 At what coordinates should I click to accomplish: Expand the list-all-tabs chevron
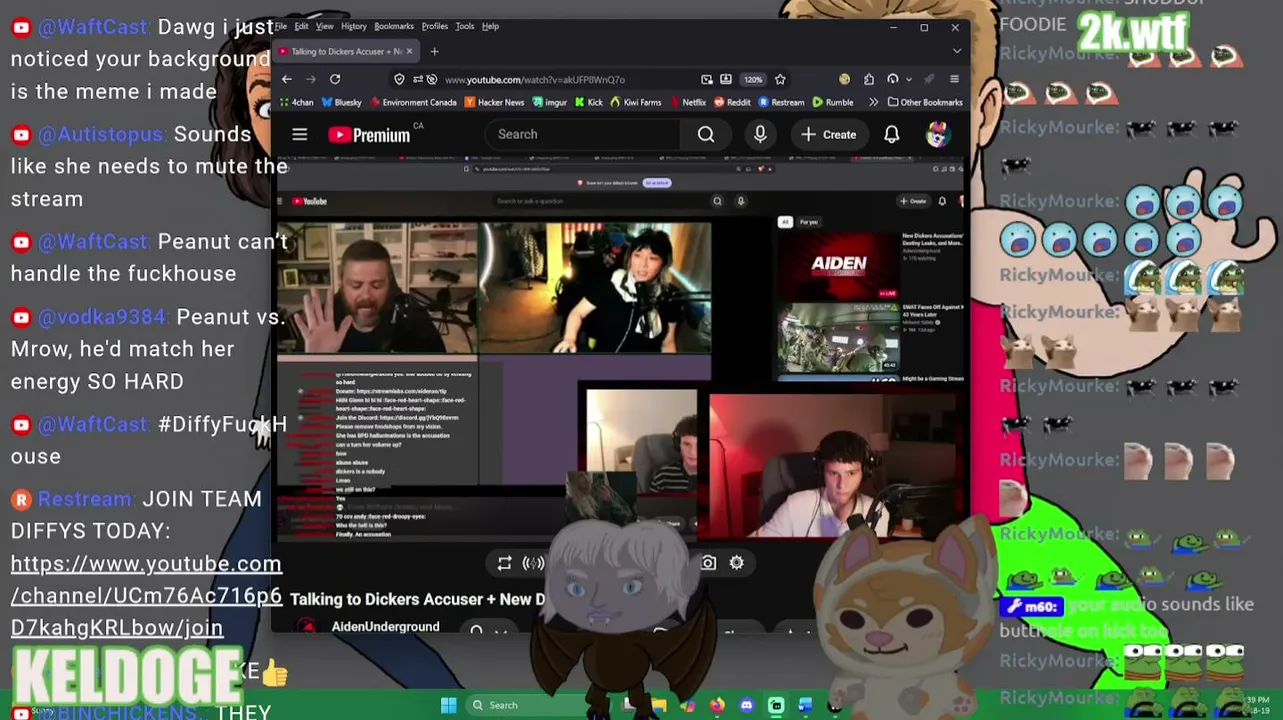click(956, 51)
